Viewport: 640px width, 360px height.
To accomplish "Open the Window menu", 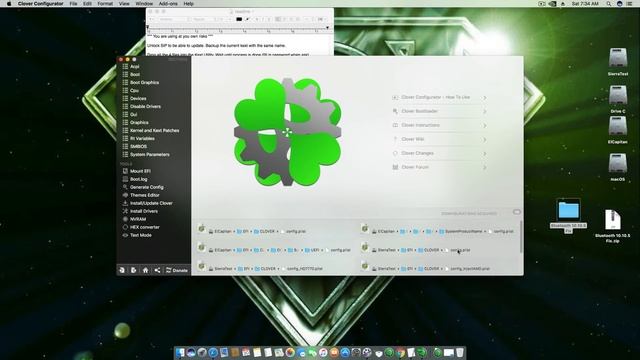I will tap(144, 4).
